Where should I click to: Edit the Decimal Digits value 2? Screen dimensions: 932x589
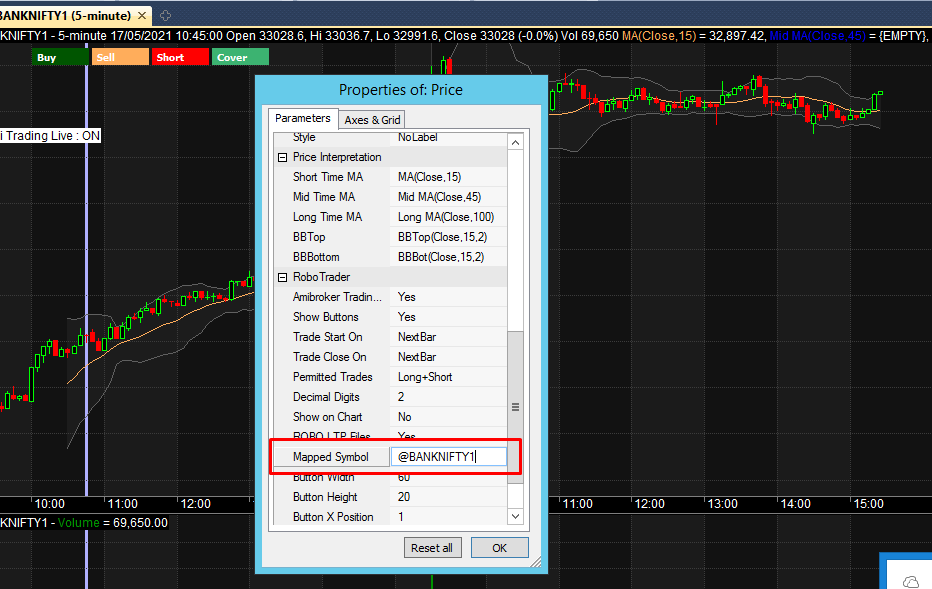[449, 397]
